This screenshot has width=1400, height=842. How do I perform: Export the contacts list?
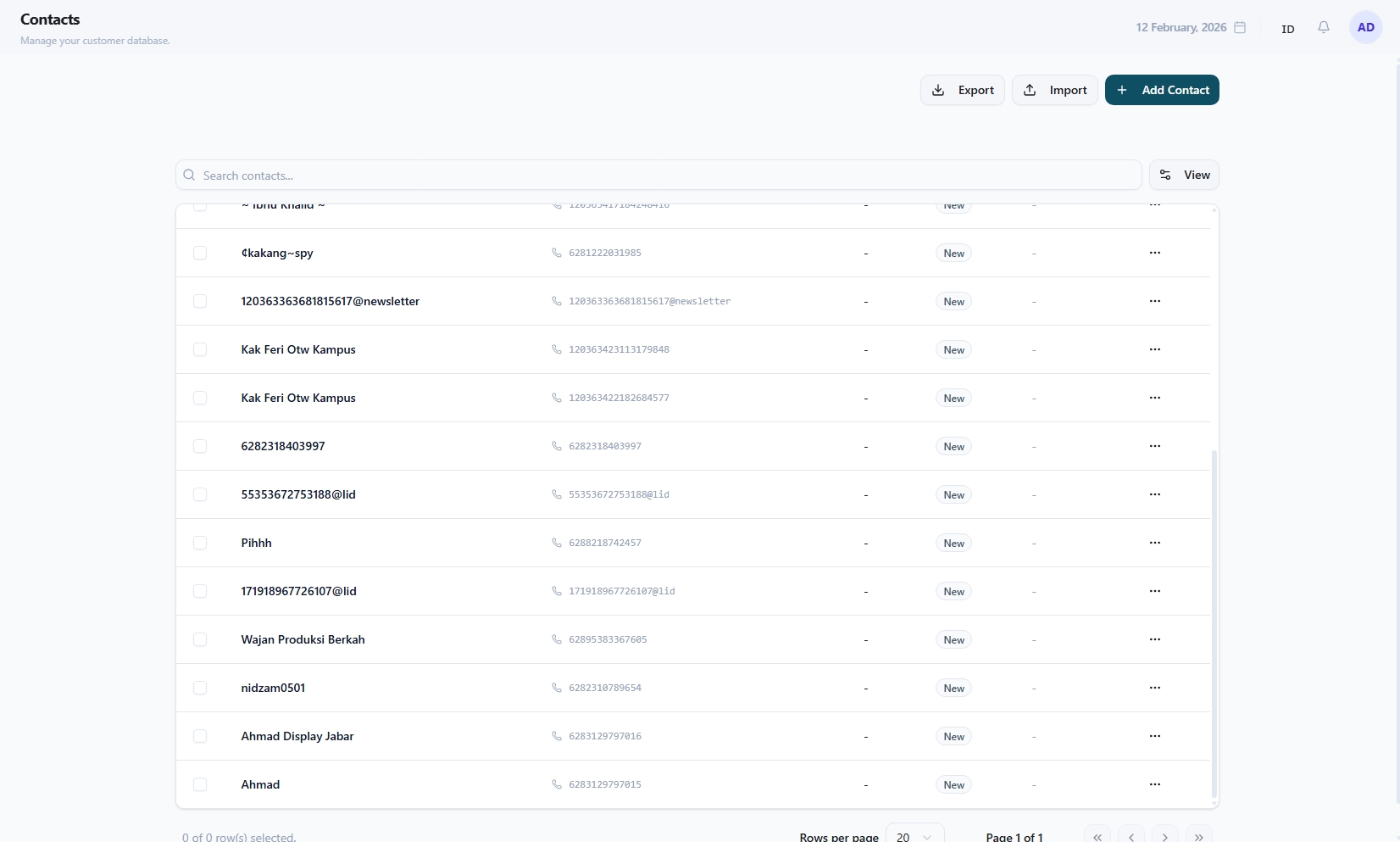coord(962,90)
